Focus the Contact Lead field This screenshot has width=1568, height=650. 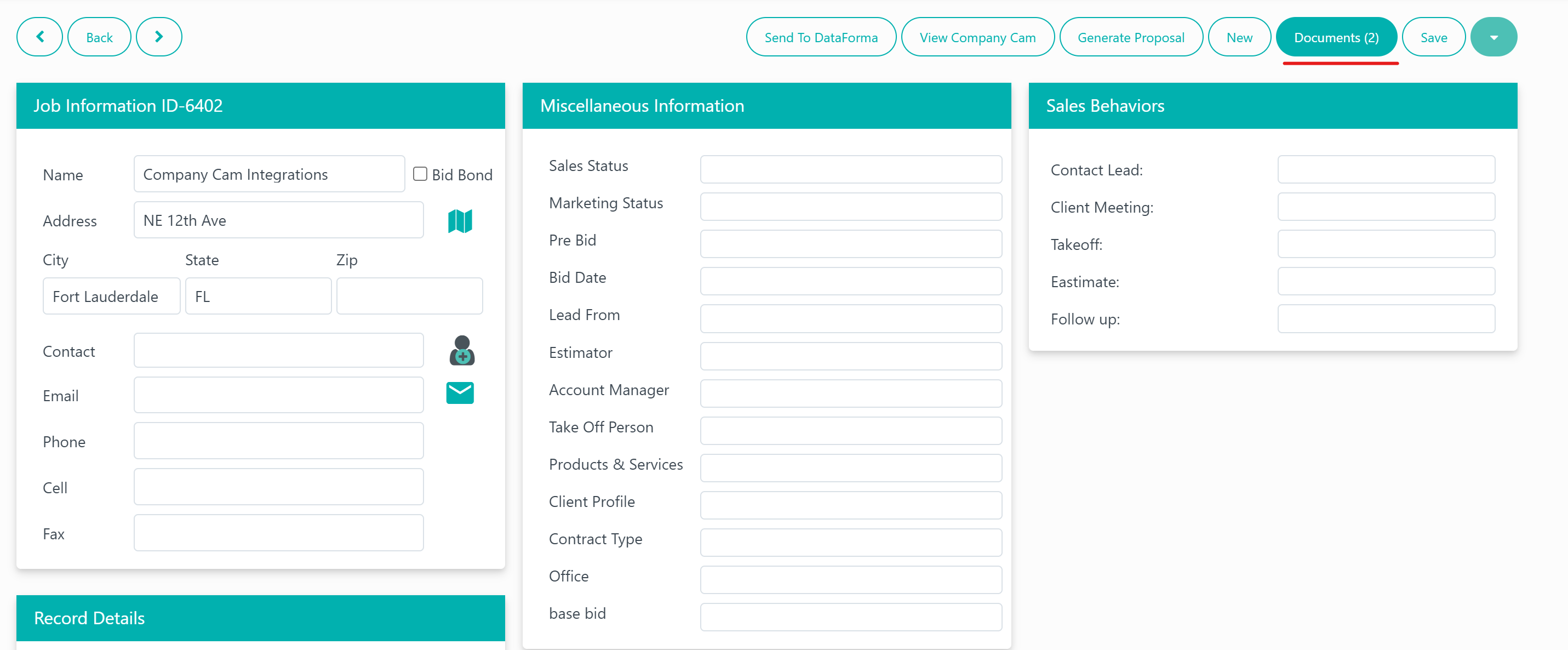pyautogui.click(x=1386, y=169)
